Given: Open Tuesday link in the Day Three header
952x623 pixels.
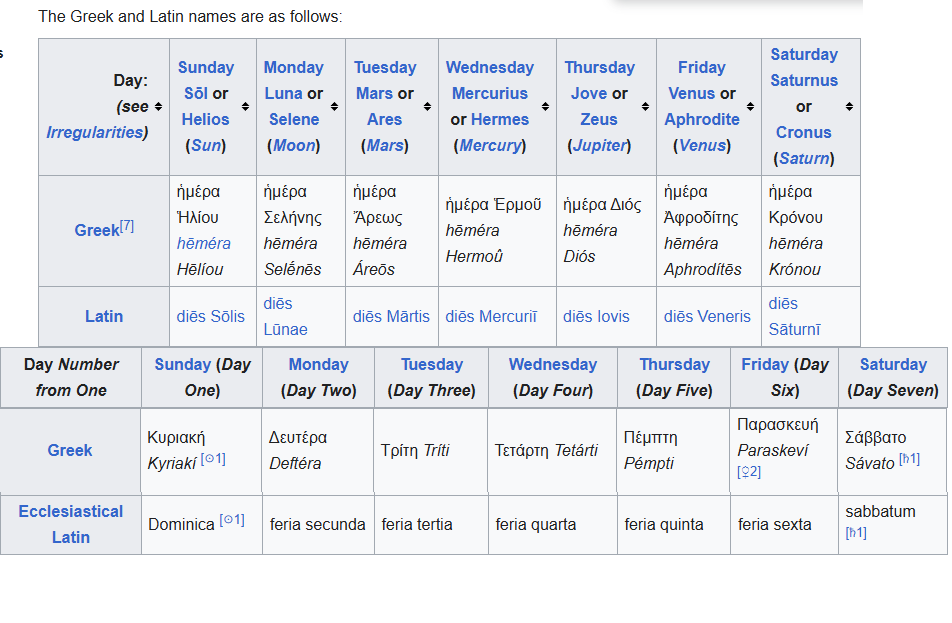Looking at the screenshot, I should (x=432, y=364).
